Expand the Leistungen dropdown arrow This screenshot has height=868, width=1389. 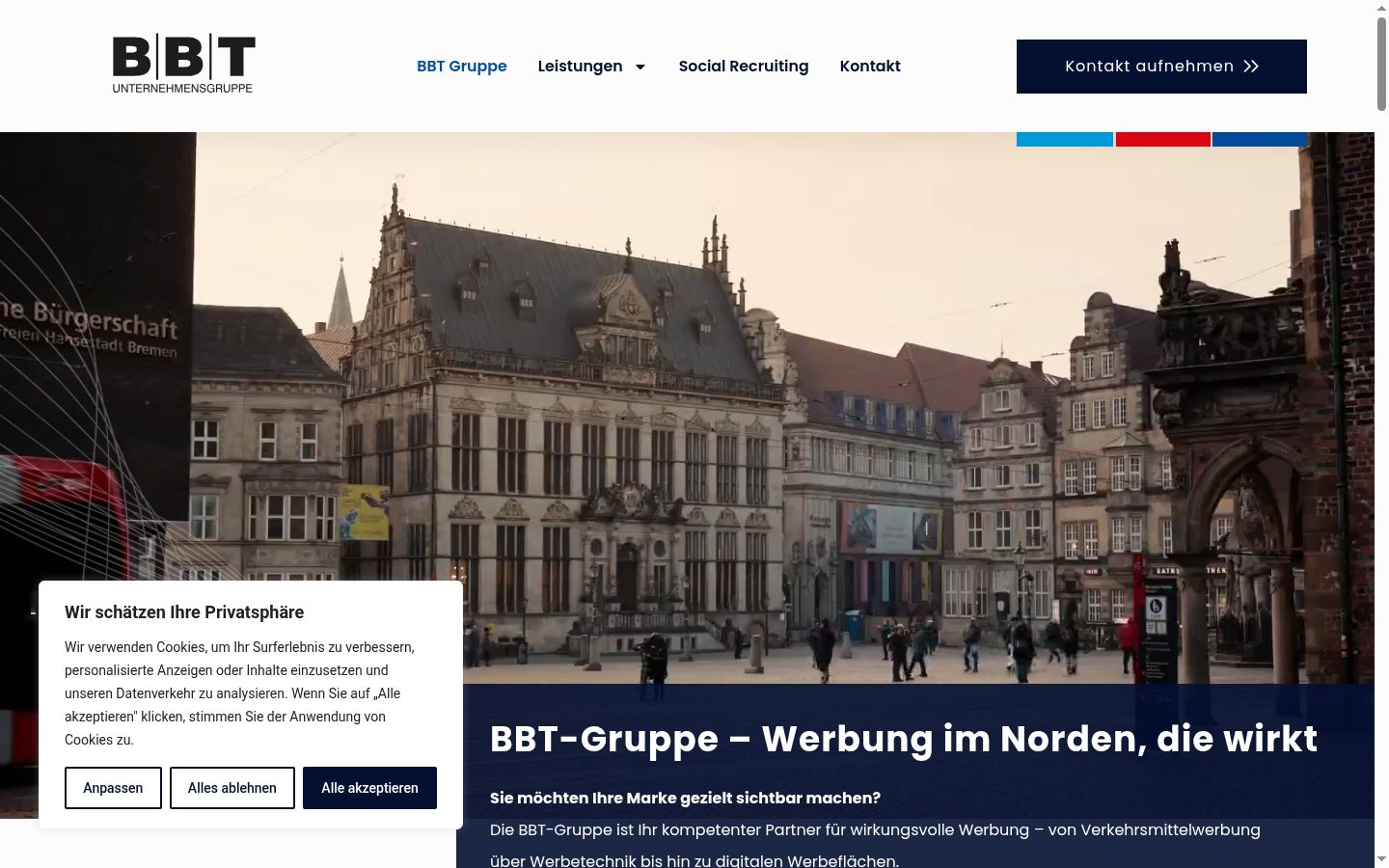point(640,67)
